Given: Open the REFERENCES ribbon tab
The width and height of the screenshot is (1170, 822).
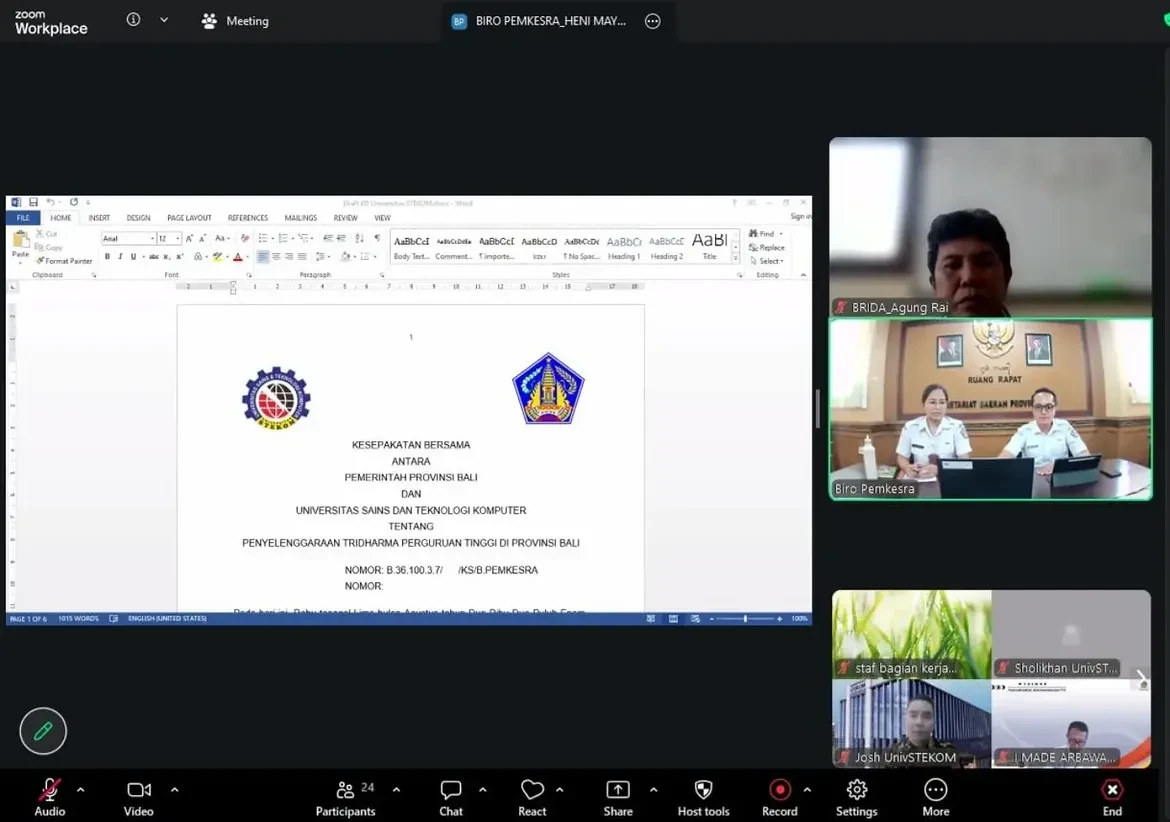Looking at the screenshot, I should click(x=248, y=218).
